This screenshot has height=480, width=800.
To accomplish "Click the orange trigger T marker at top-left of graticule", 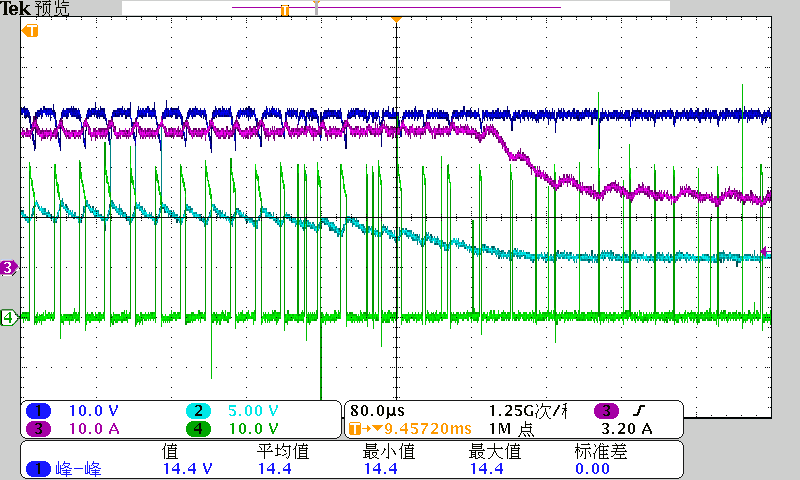I will [x=30, y=31].
